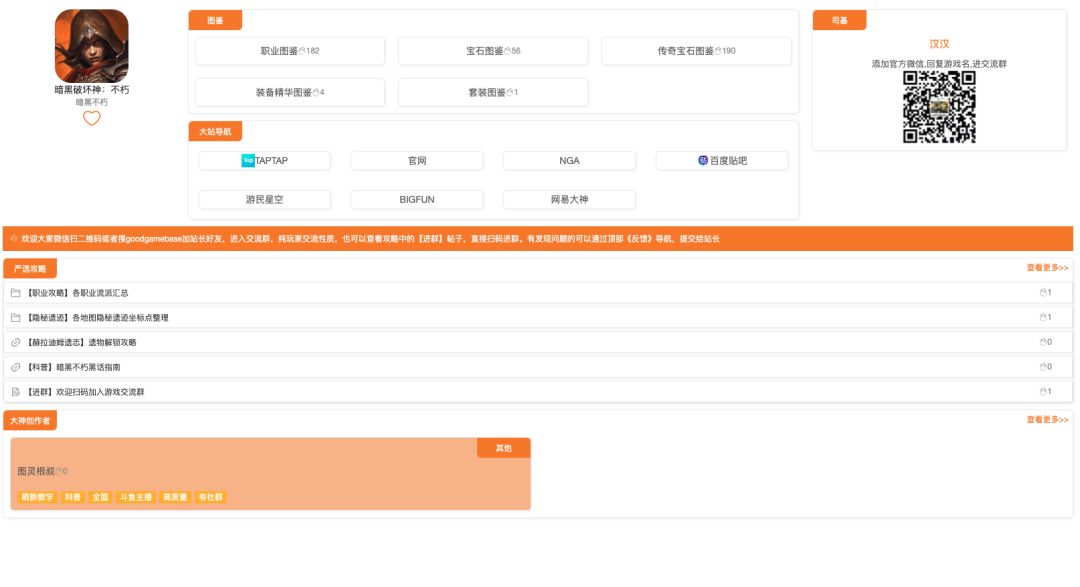Screen dimensions: 1080x587
Task: Click folder icon beside 【职业攻略】各职业流派汇总
Action: tap(15, 293)
